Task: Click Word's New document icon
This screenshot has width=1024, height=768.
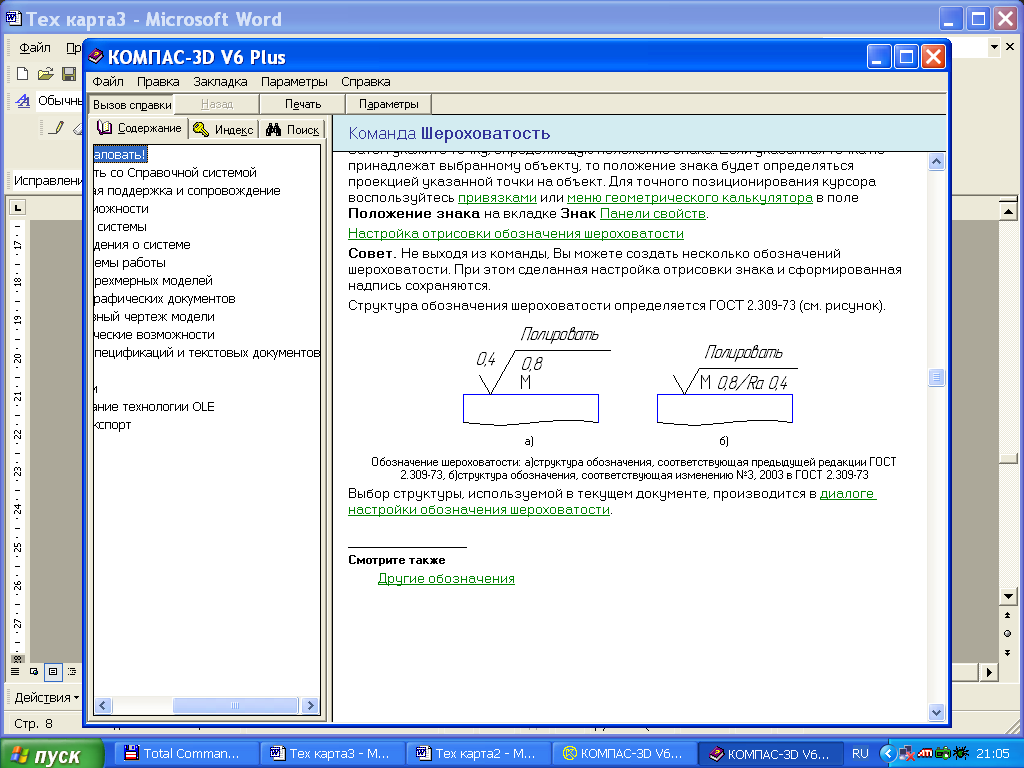Action: point(22,74)
